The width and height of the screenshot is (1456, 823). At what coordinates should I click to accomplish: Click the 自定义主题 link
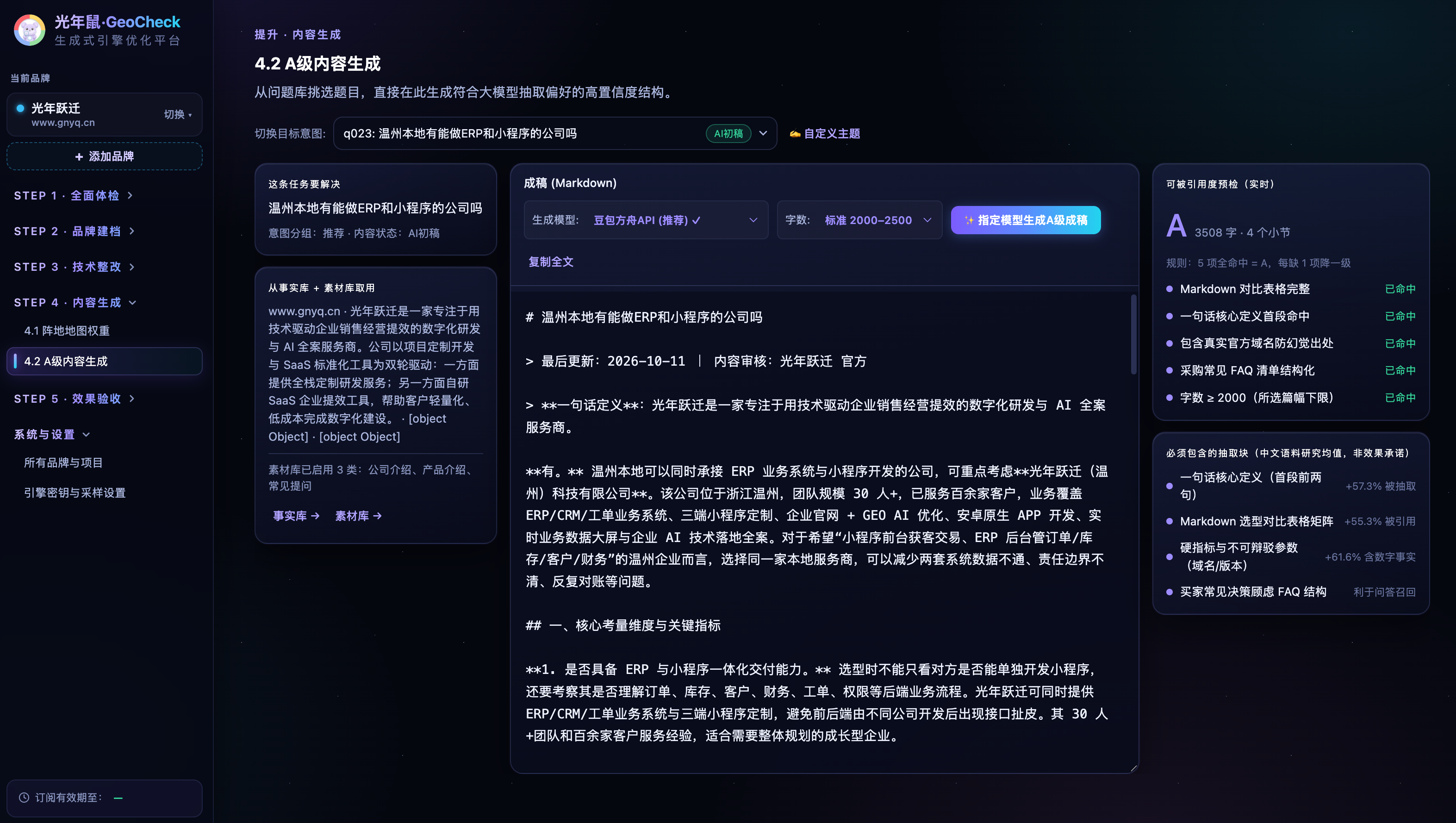coord(832,134)
